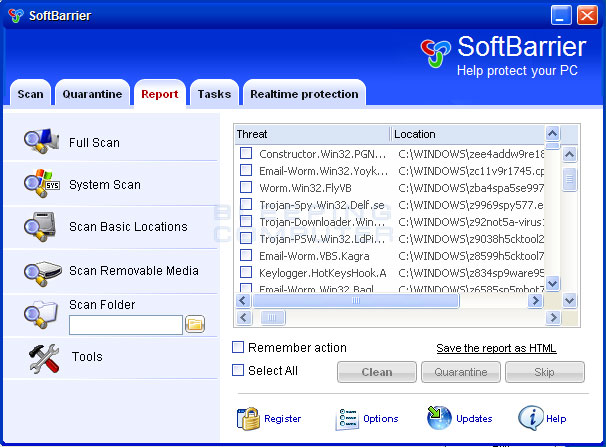Viewport: 606px width, 447px height.
Task: Click the Location column header
Action: point(467,134)
